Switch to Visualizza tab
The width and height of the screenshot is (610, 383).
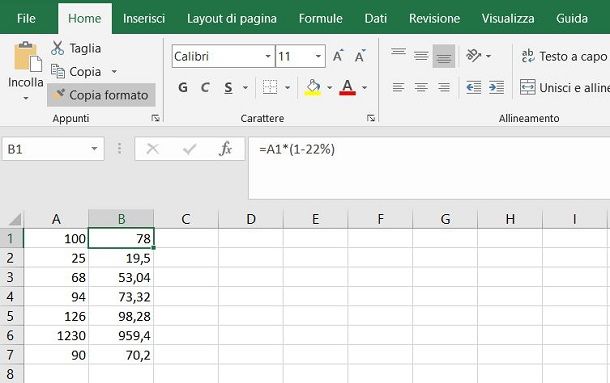click(508, 18)
